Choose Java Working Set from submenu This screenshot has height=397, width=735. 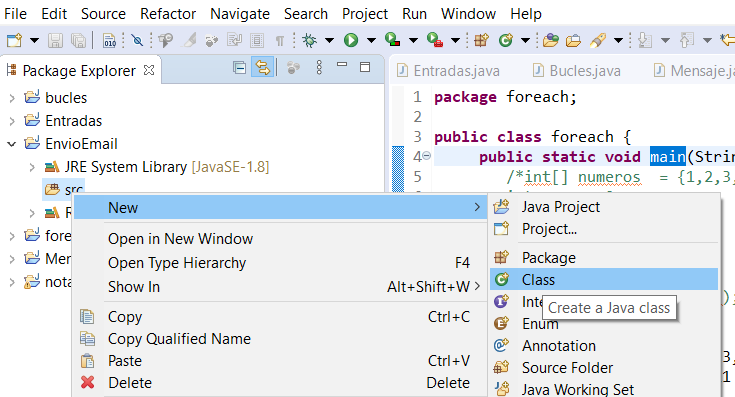point(604,390)
